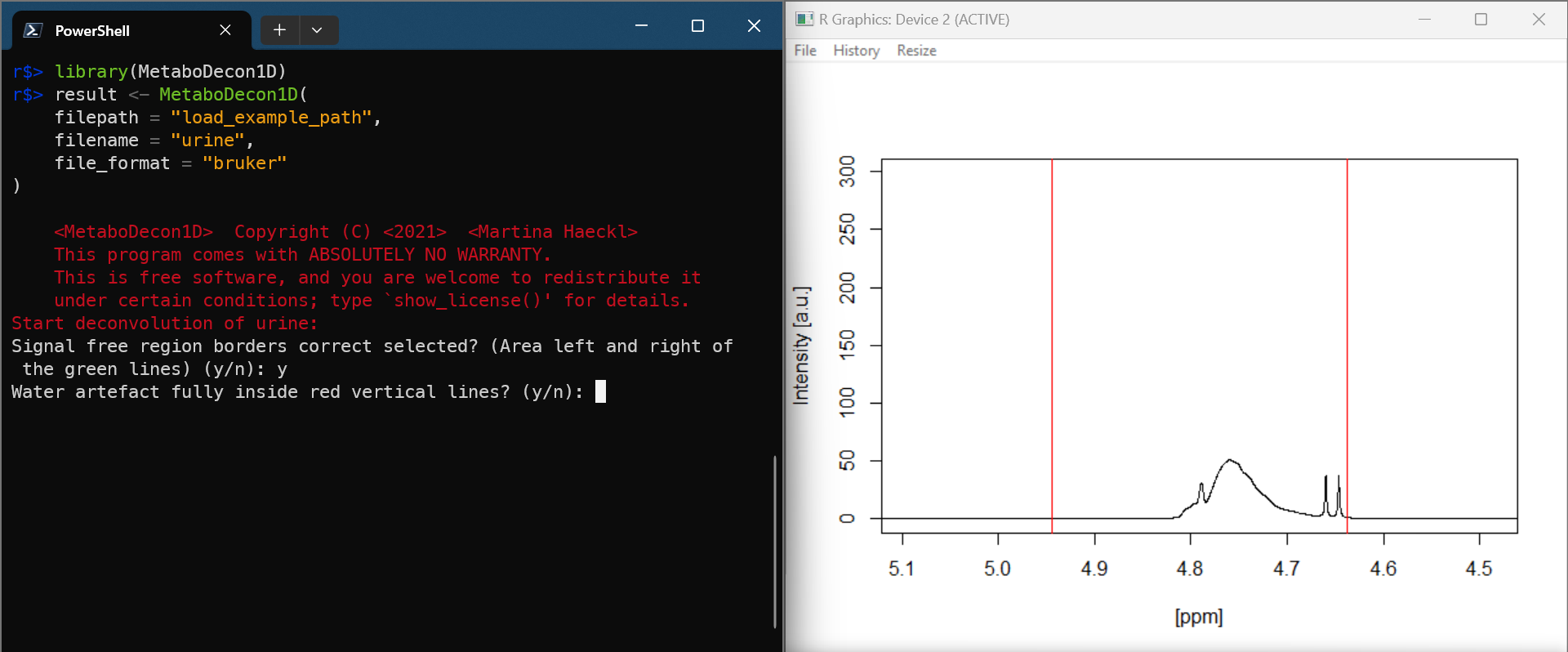This screenshot has width=1568, height=652.
Task: Click the PowerShell icon in the tab
Action: 33,30
